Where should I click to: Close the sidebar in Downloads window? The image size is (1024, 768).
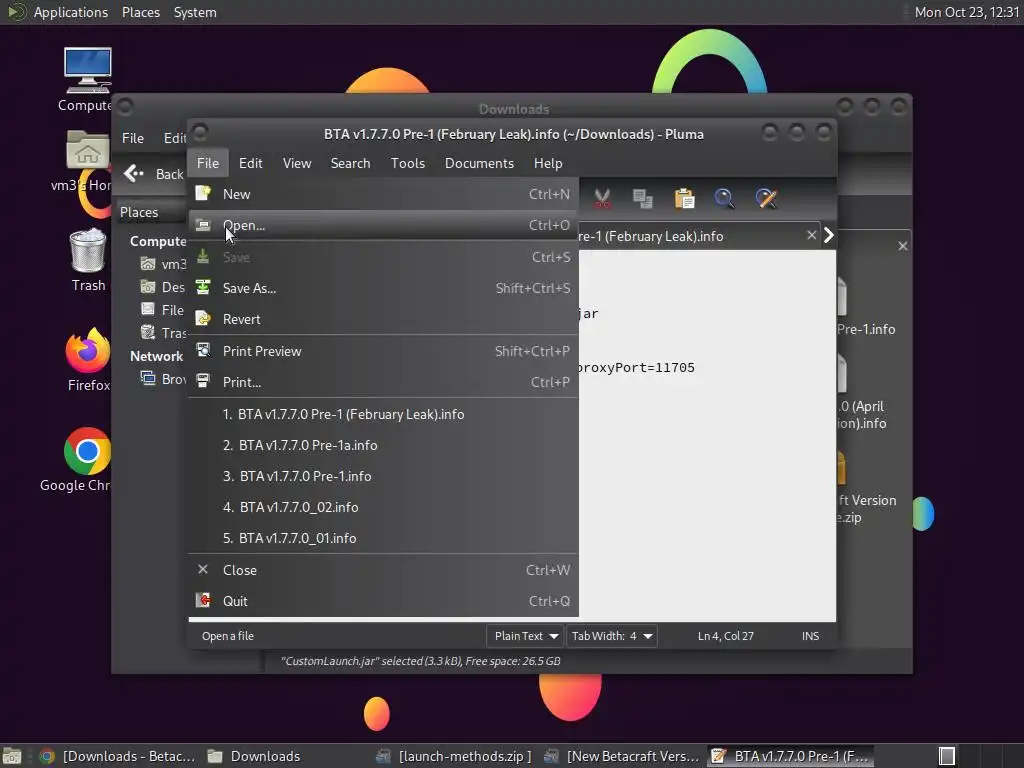click(903, 246)
